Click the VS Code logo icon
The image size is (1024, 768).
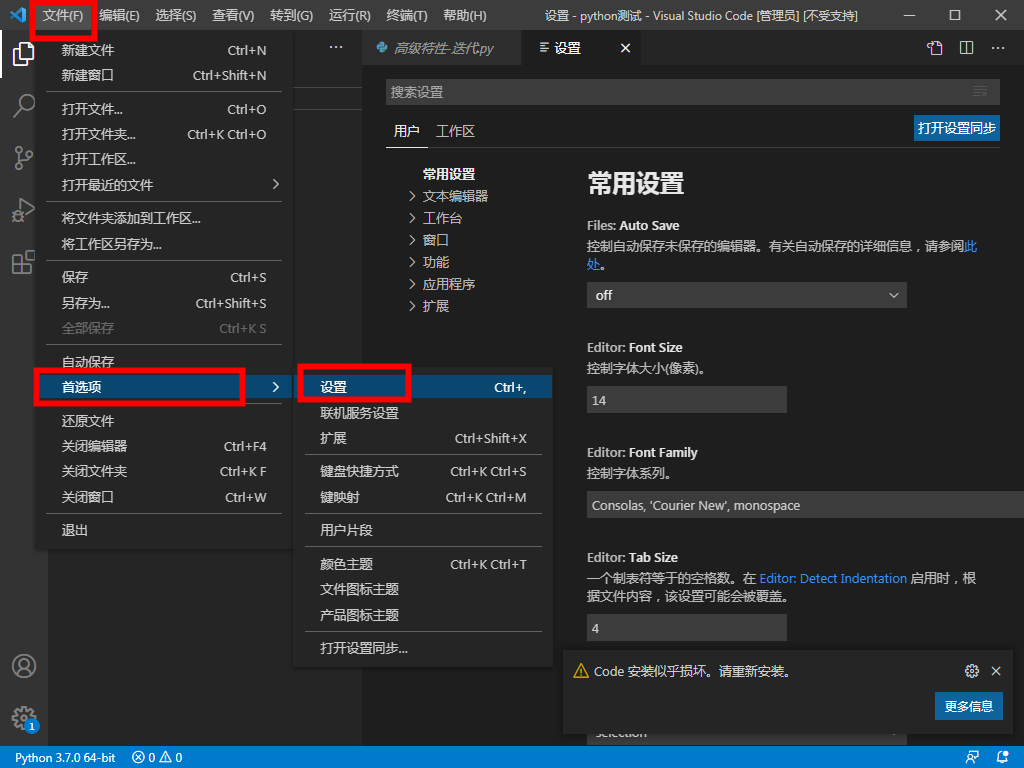(18, 14)
